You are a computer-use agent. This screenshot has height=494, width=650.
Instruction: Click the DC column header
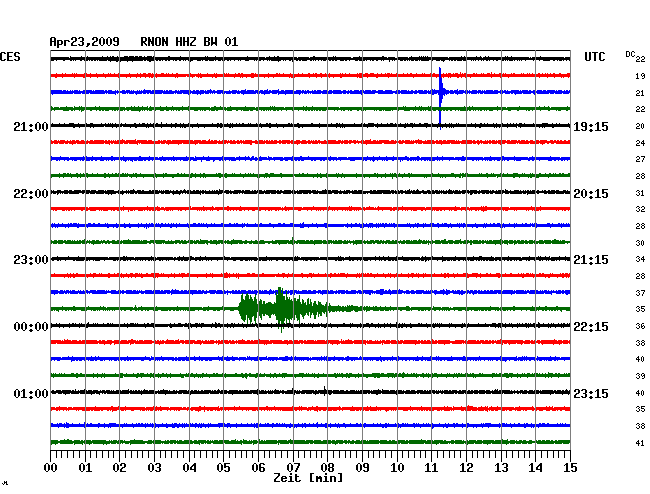630,54
